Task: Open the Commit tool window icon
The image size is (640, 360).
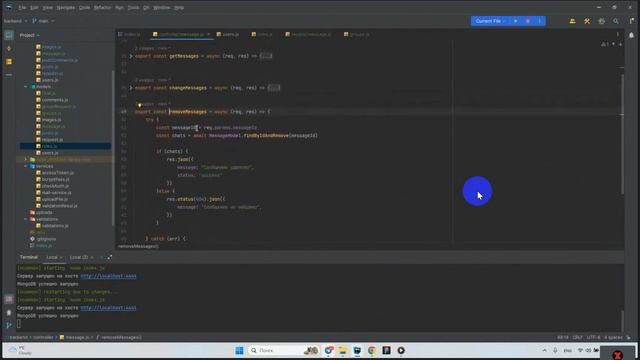Action: pos(9,49)
